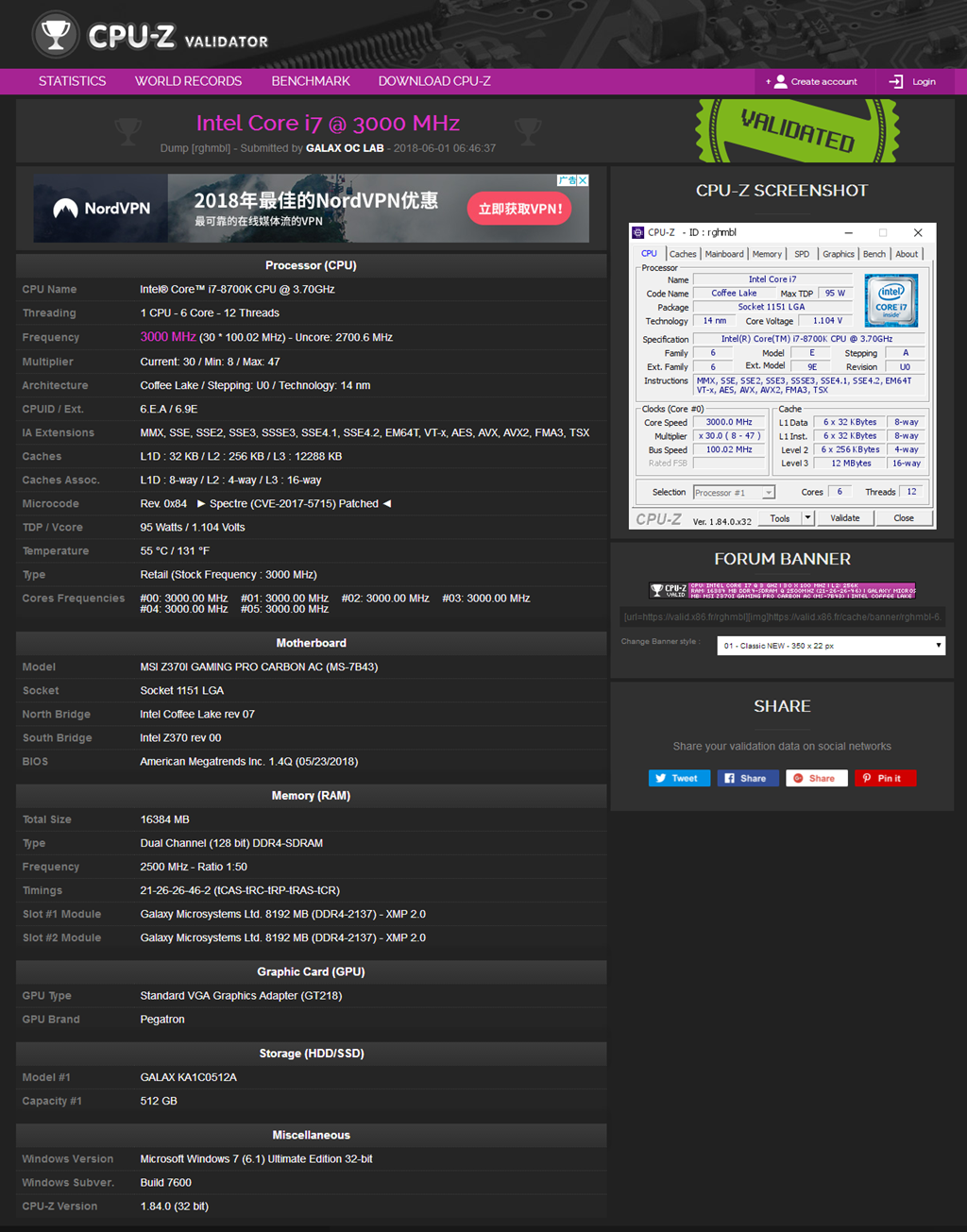Open the SPD tab in CPU-Z screenshot
The width and height of the screenshot is (967, 1232).
[x=802, y=254]
